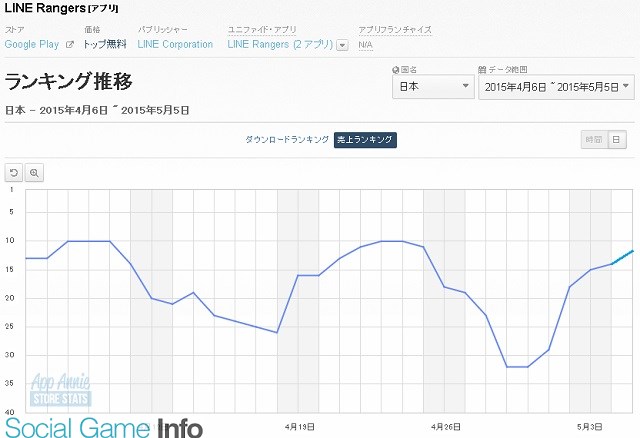Screen dimensions: 640x438
Task: Click the chart zoom magnifier icon
Action: point(34,173)
